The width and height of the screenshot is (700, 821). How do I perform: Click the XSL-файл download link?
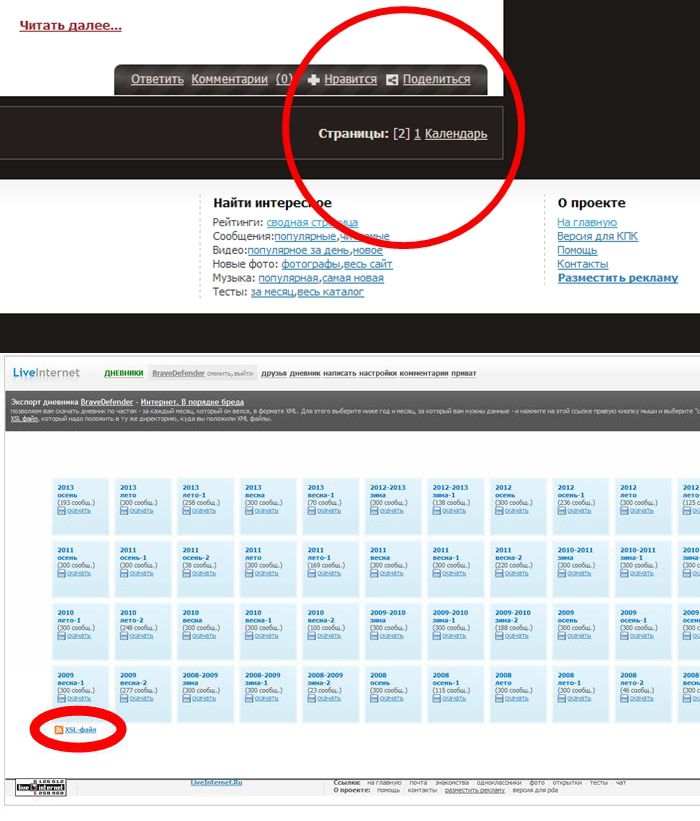tap(80, 729)
